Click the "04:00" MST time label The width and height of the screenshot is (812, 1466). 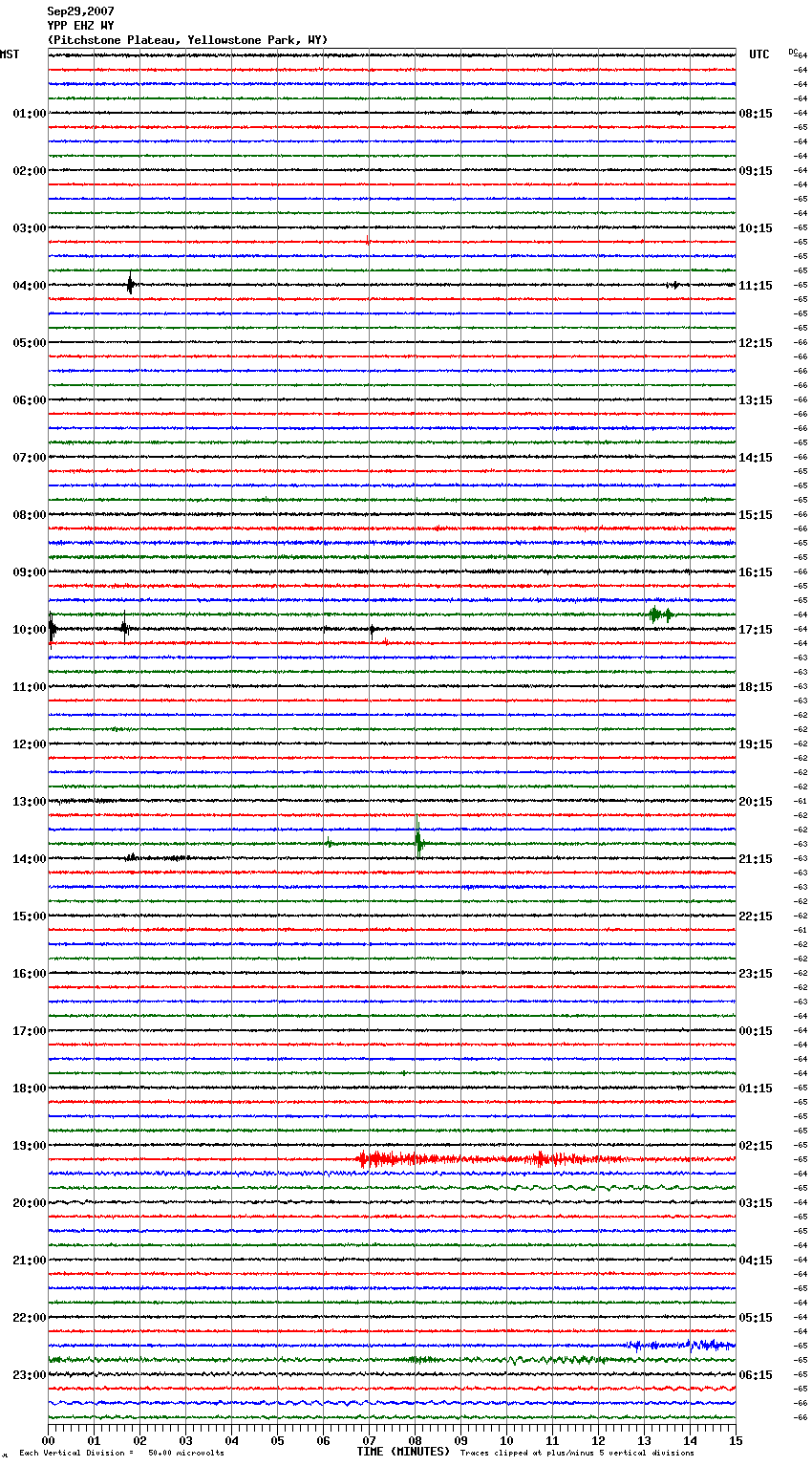[x=30, y=286]
